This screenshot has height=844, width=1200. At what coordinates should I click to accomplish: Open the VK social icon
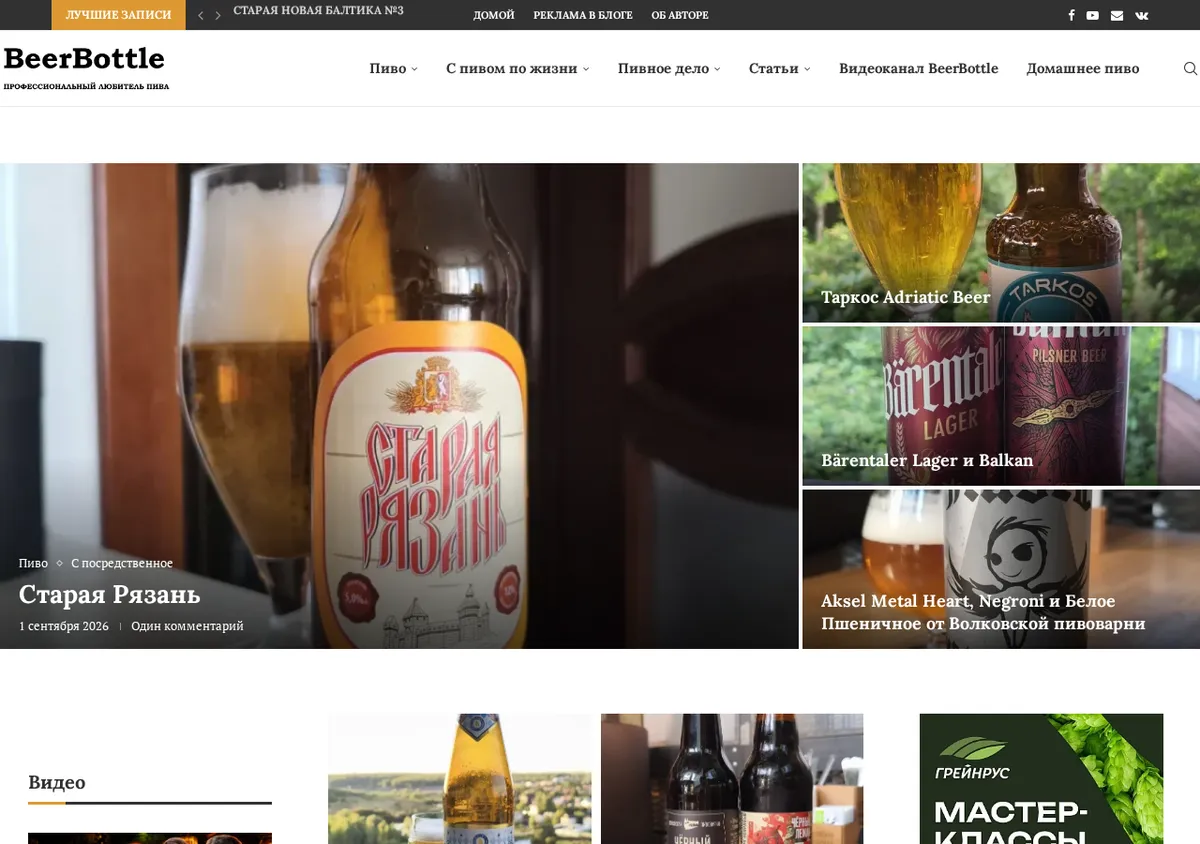click(1142, 15)
